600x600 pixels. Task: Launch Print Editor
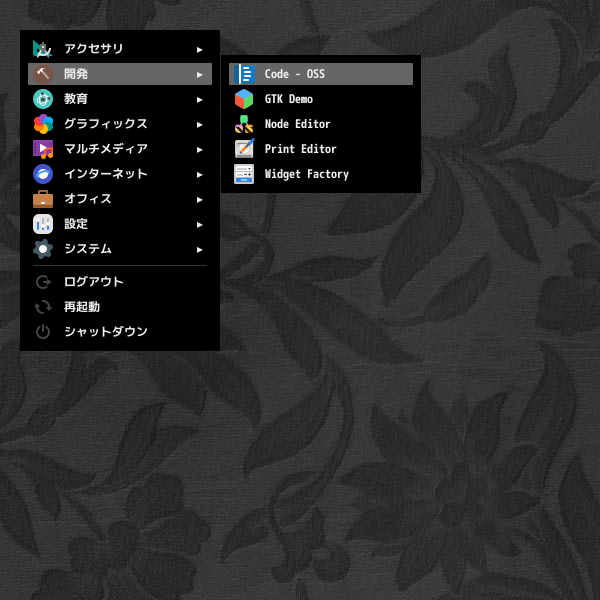321,149
